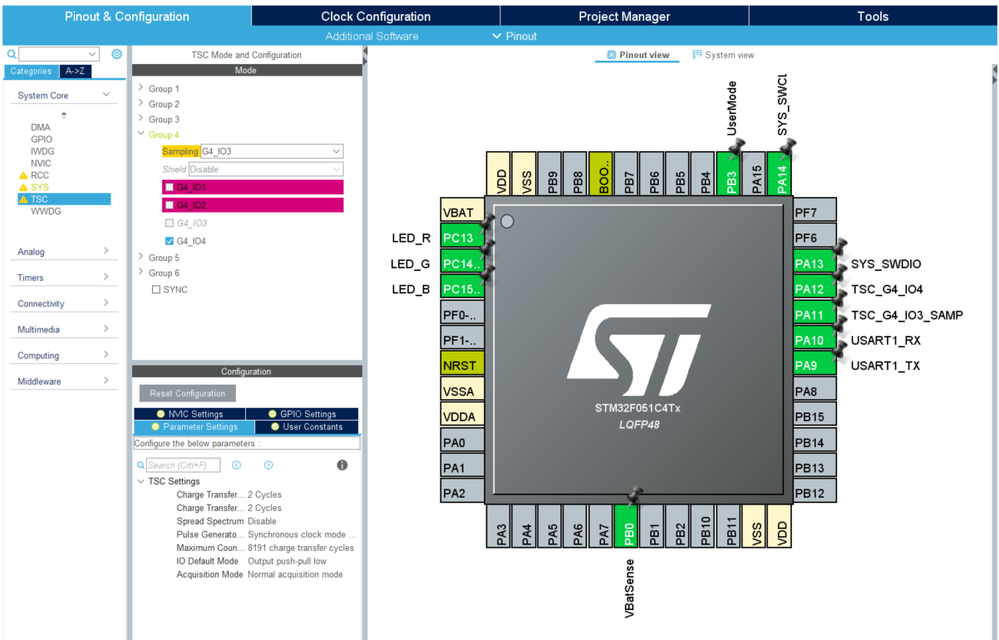Screen dimensions: 999x640
Task: Click the next search result arrow icon
Action: pos(268,465)
